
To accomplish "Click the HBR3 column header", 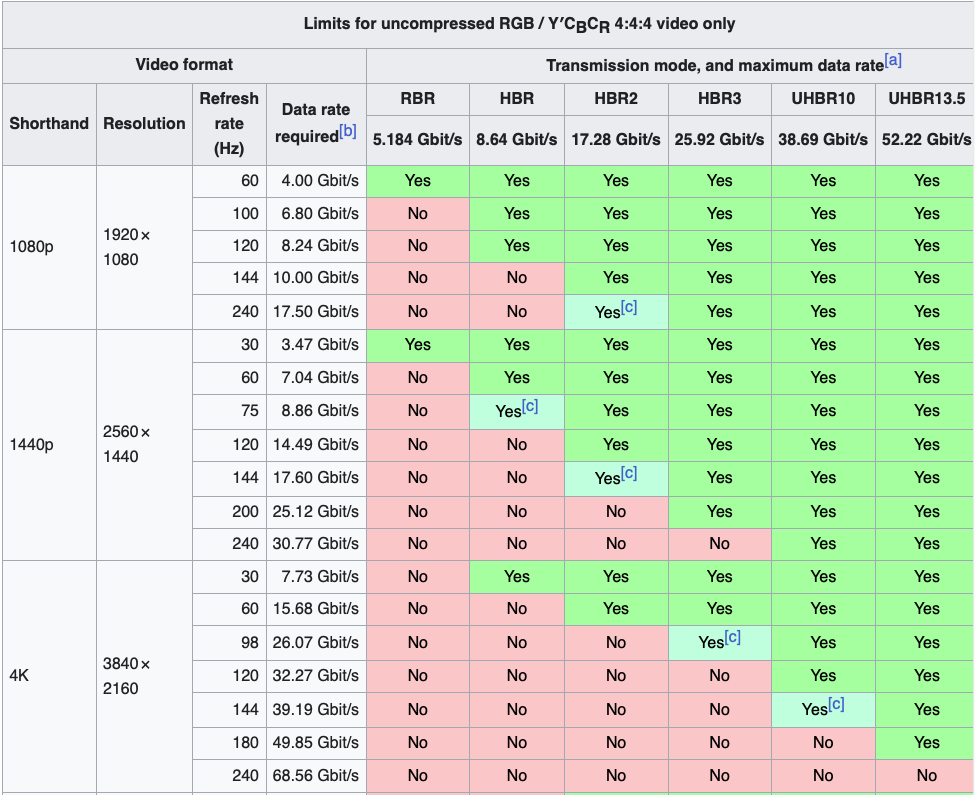I will 719,99.
